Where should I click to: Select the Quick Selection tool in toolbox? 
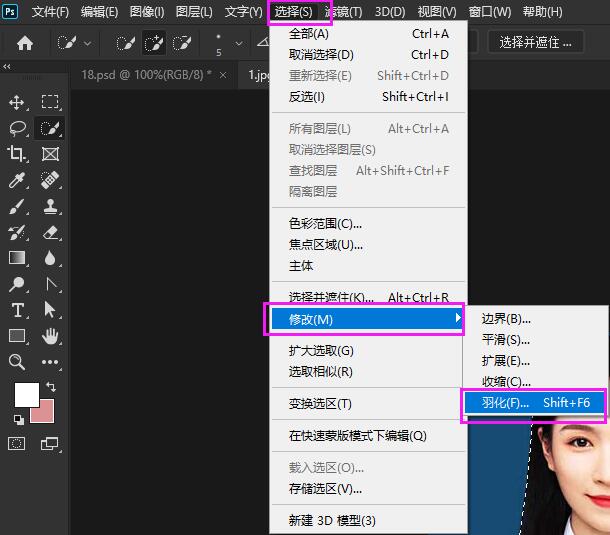point(50,128)
